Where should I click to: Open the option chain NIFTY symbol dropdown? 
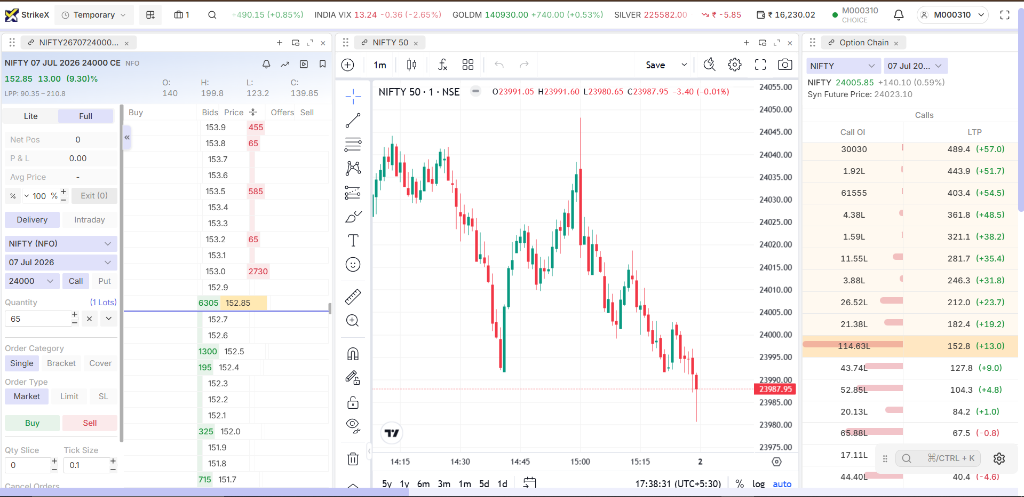pos(843,66)
